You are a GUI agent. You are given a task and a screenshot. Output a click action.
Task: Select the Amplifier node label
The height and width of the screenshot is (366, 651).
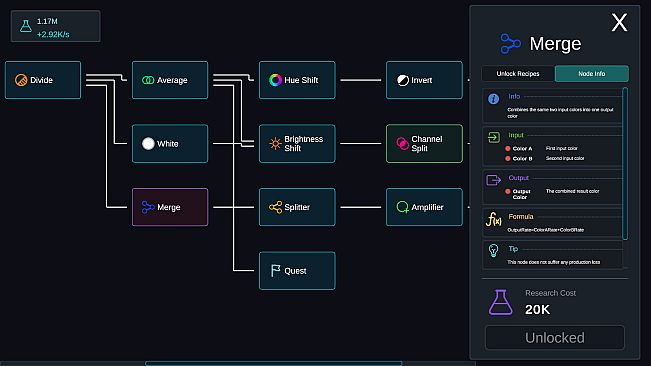tap(427, 207)
